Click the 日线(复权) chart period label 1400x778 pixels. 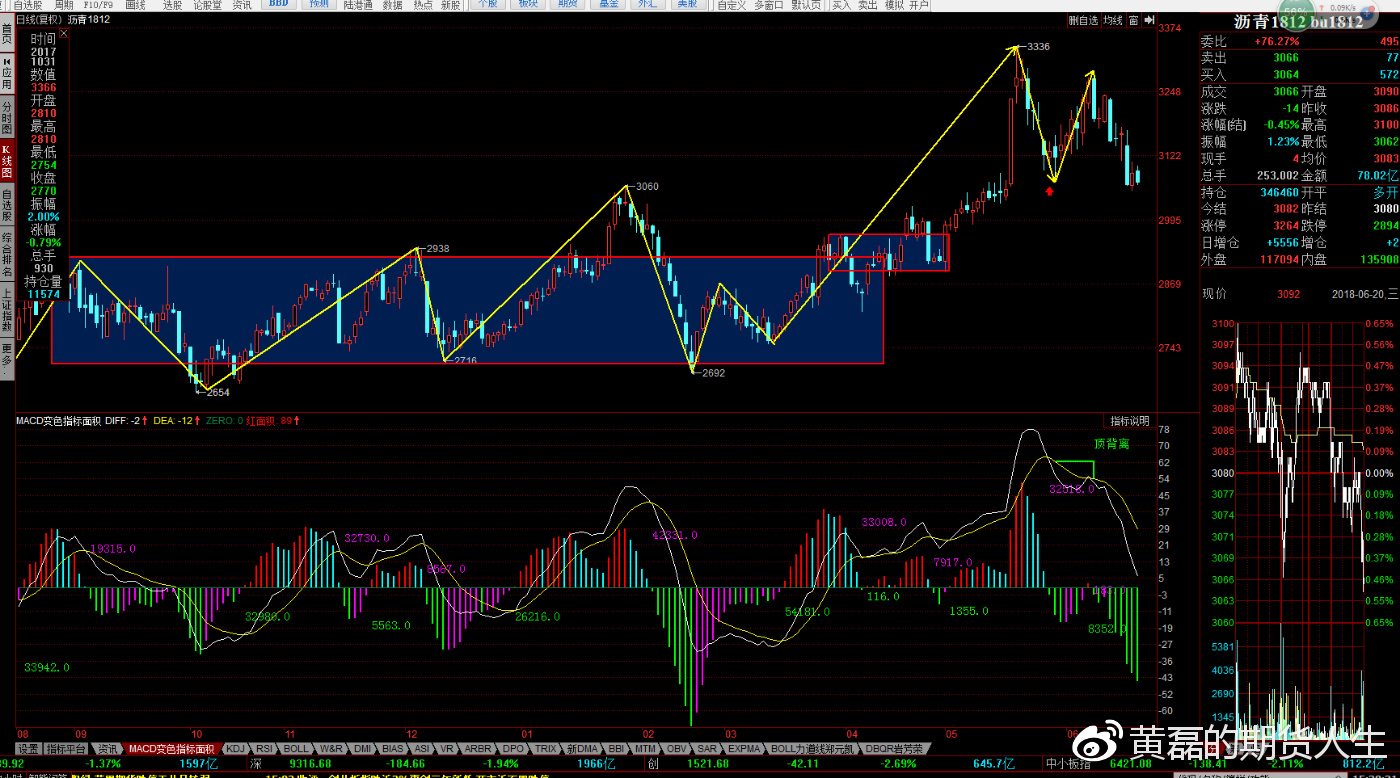pos(38,19)
